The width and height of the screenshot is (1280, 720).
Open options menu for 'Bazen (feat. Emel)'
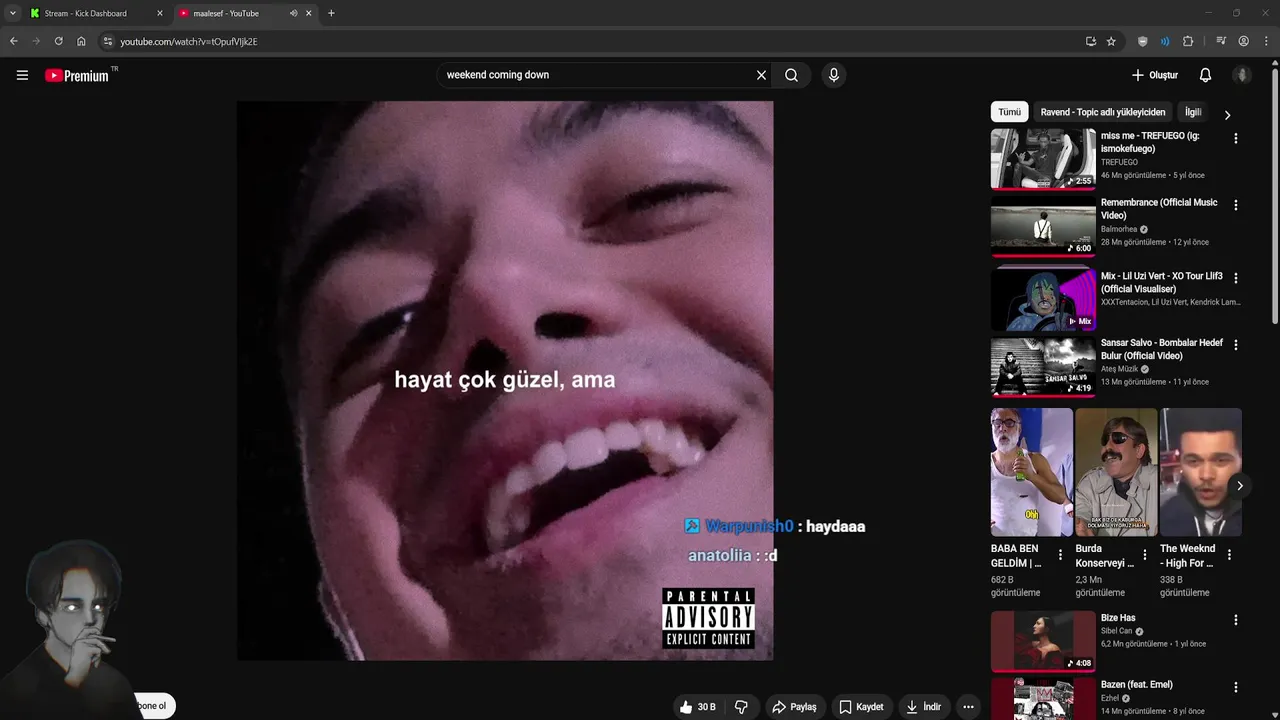[1236, 687]
